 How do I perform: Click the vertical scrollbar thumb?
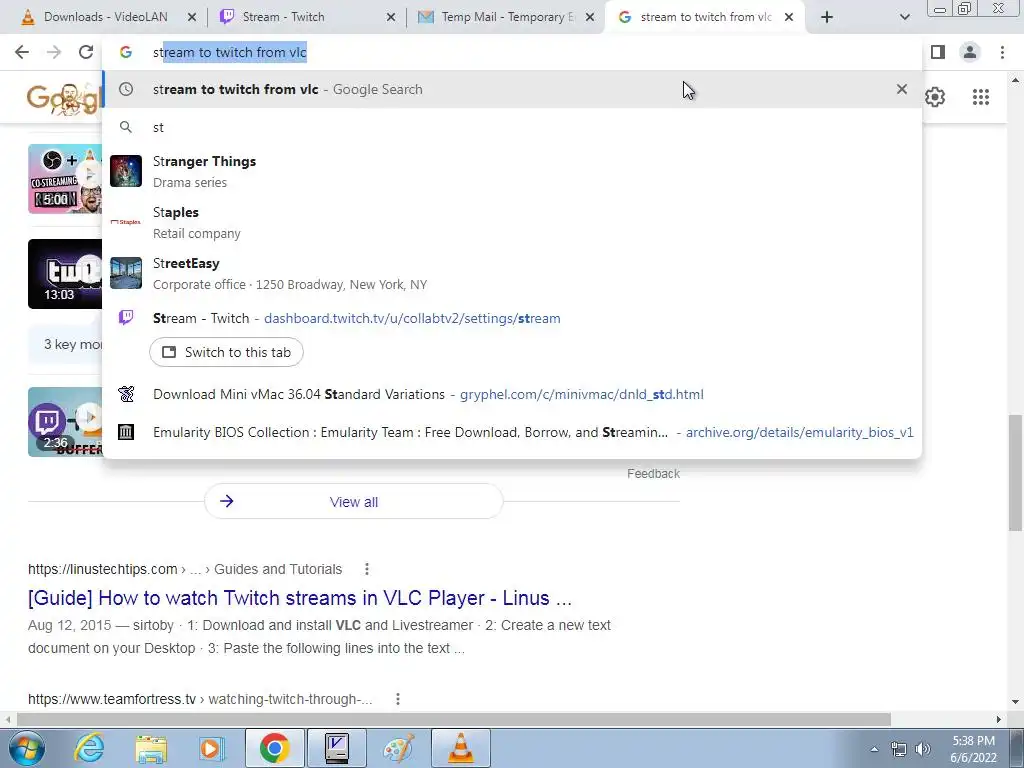point(1016,473)
